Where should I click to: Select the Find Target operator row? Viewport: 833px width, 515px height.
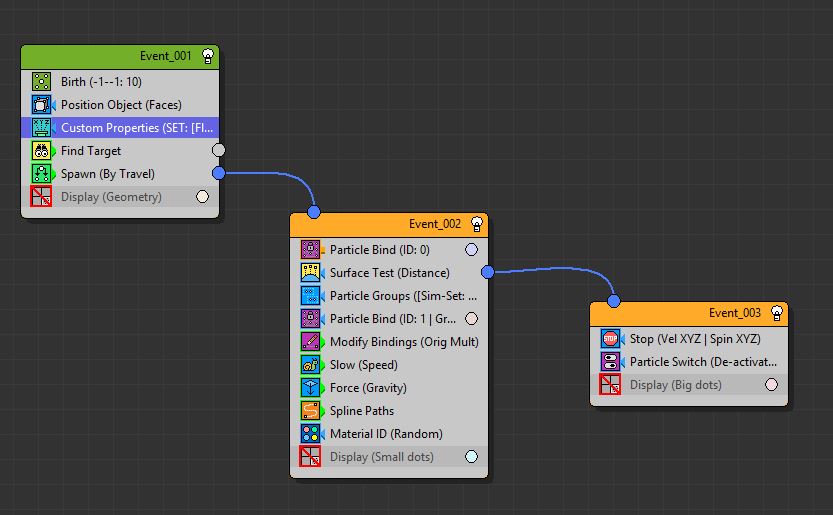[120, 151]
